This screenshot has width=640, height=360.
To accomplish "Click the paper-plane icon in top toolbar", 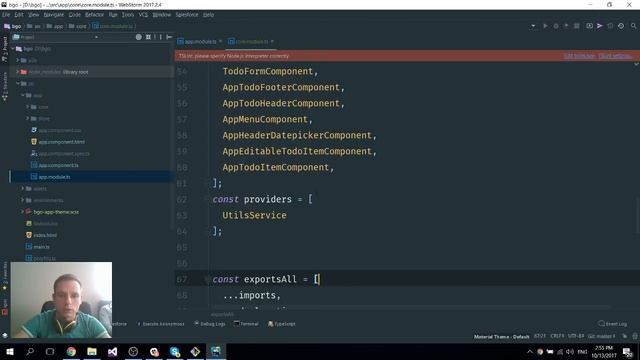I will click(600, 26).
